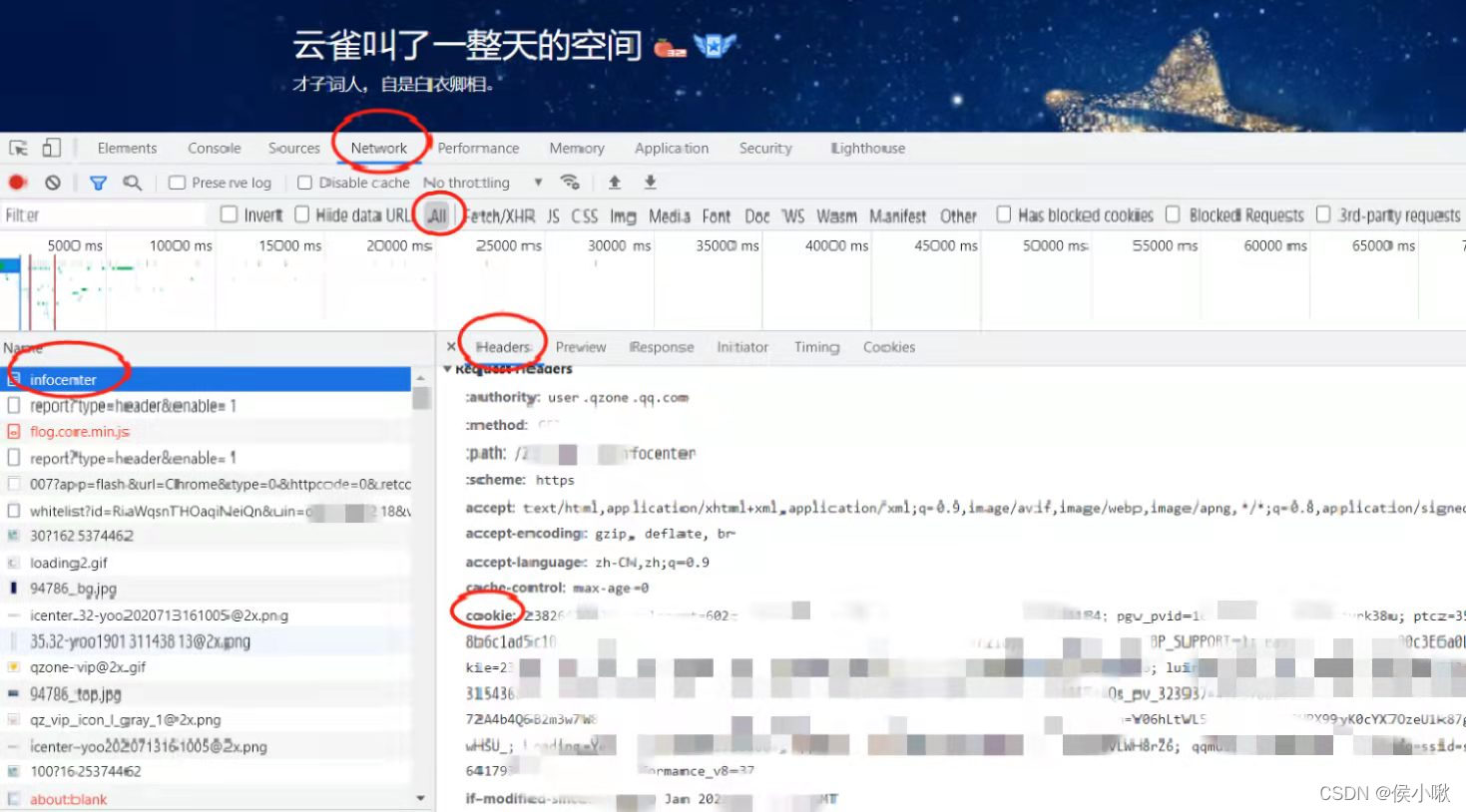The height and width of the screenshot is (812, 1466).
Task: Select the 94786_top.jpg request
Action: [206, 693]
